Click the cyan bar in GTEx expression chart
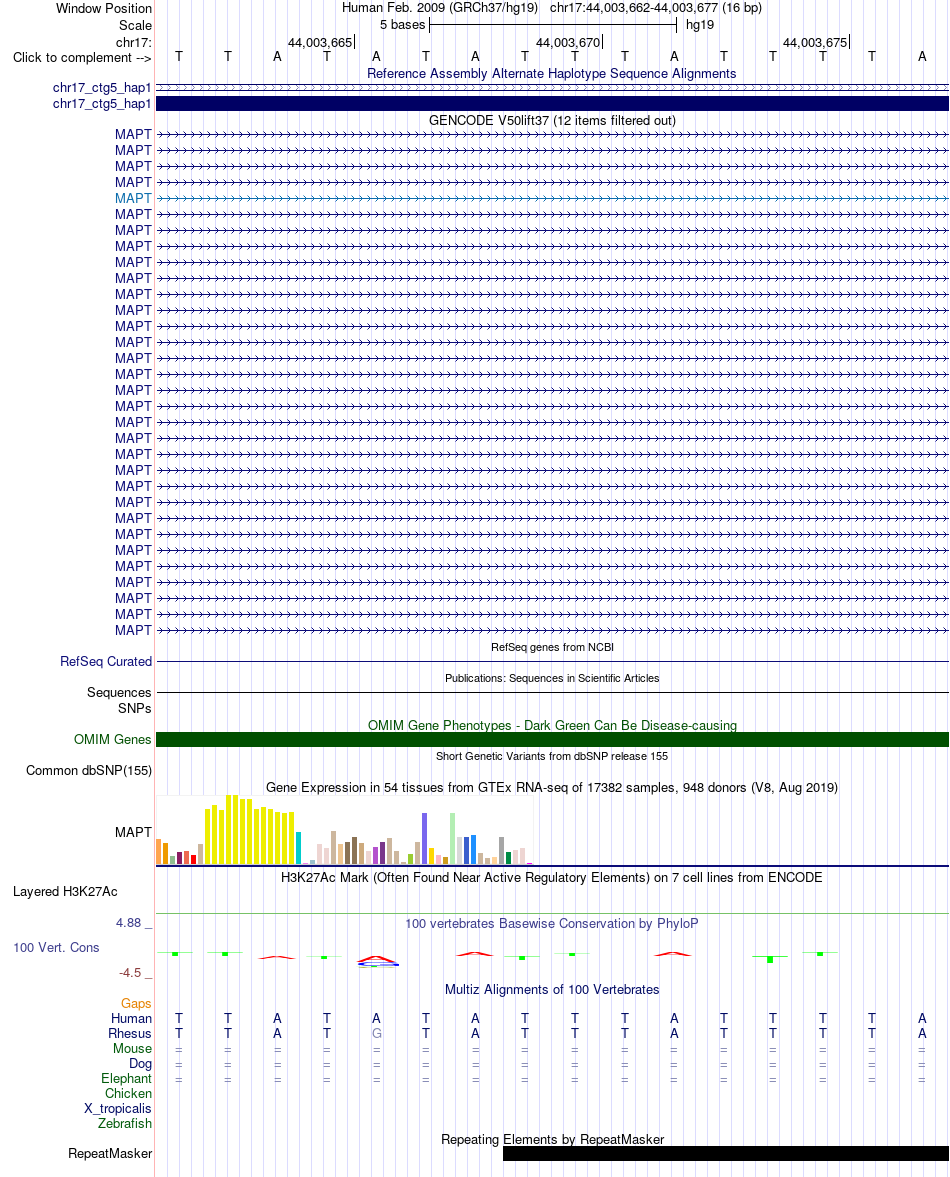Screen dimensions: 950x1177 click(299, 848)
